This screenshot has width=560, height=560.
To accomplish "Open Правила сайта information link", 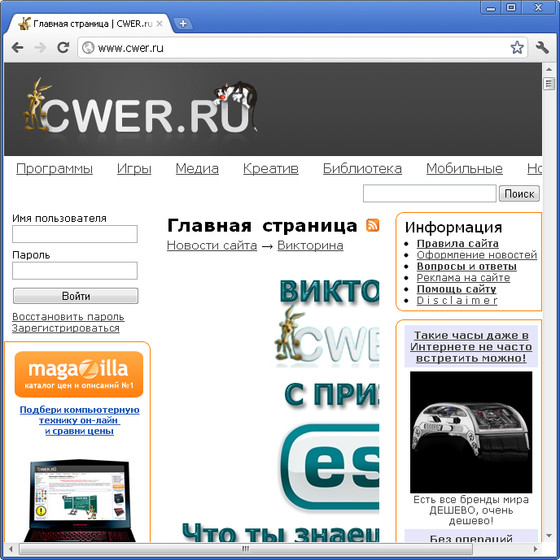I will pyautogui.click(x=458, y=244).
